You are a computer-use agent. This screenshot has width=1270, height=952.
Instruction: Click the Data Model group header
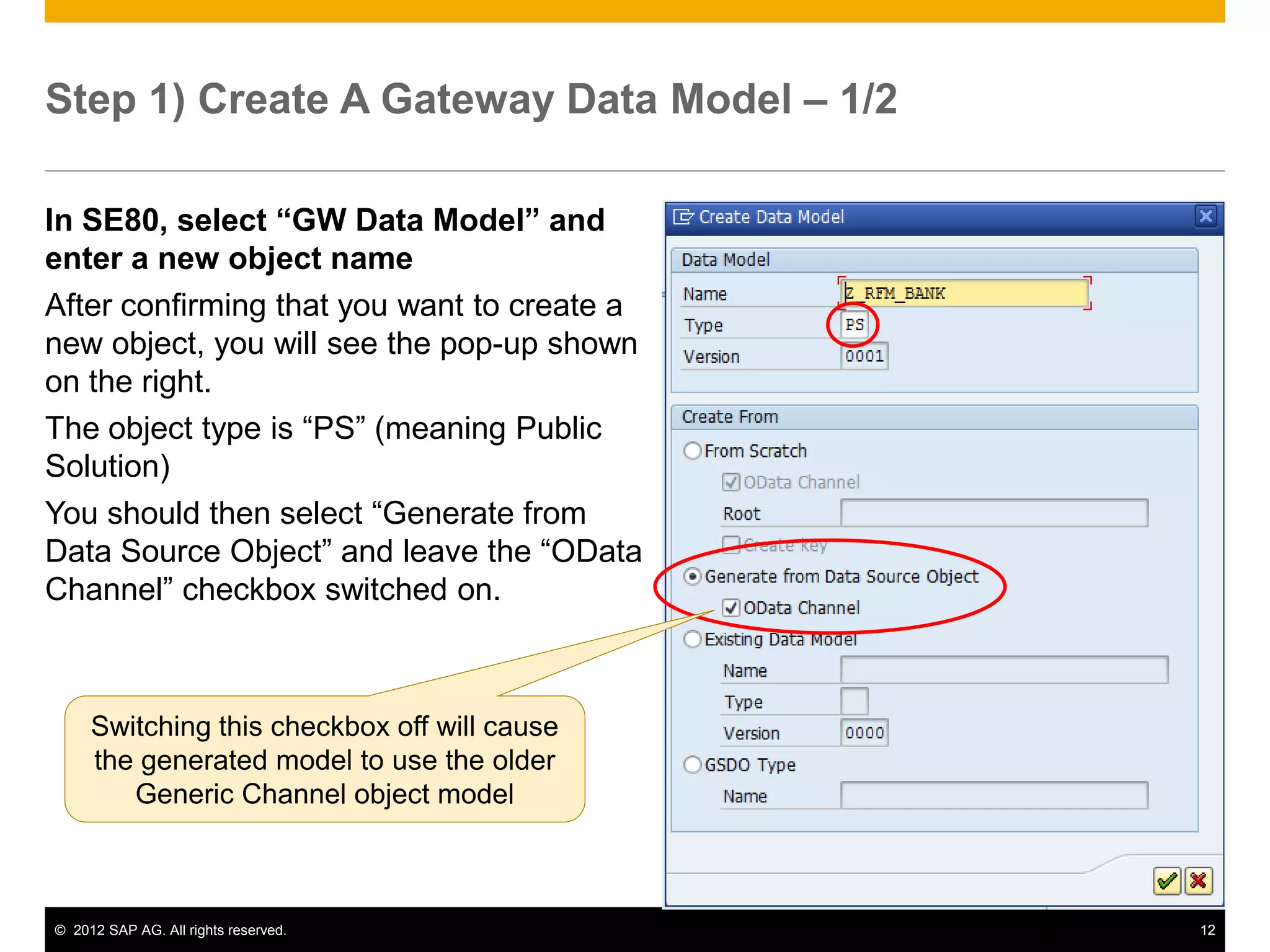[935, 260]
